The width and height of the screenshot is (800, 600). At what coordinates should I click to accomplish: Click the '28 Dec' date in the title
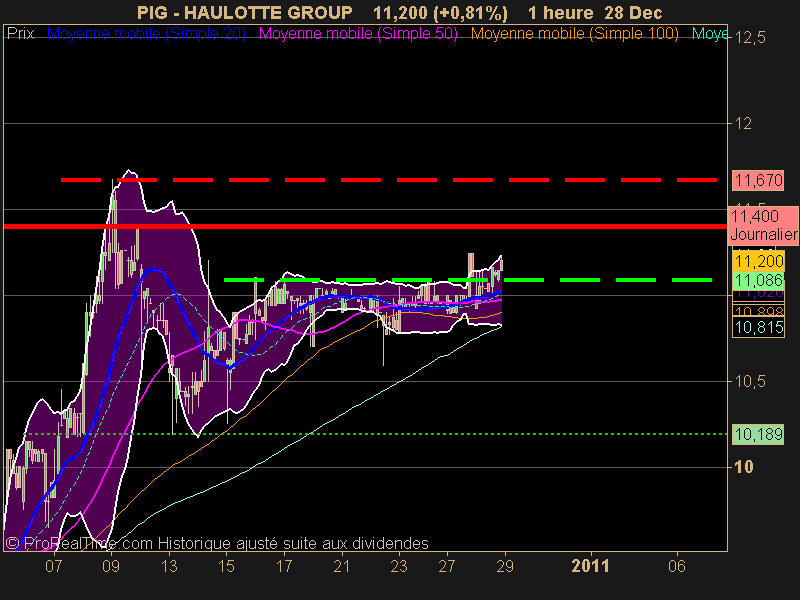633,12
